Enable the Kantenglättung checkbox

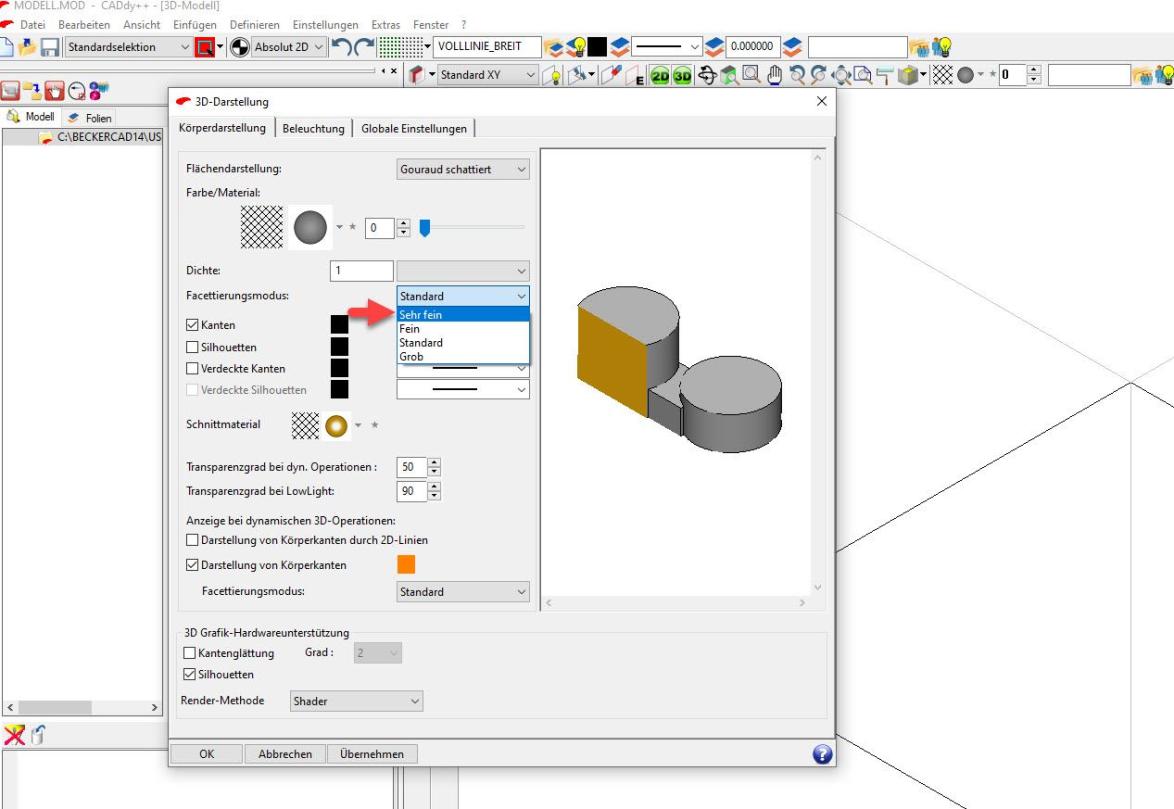tap(191, 653)
